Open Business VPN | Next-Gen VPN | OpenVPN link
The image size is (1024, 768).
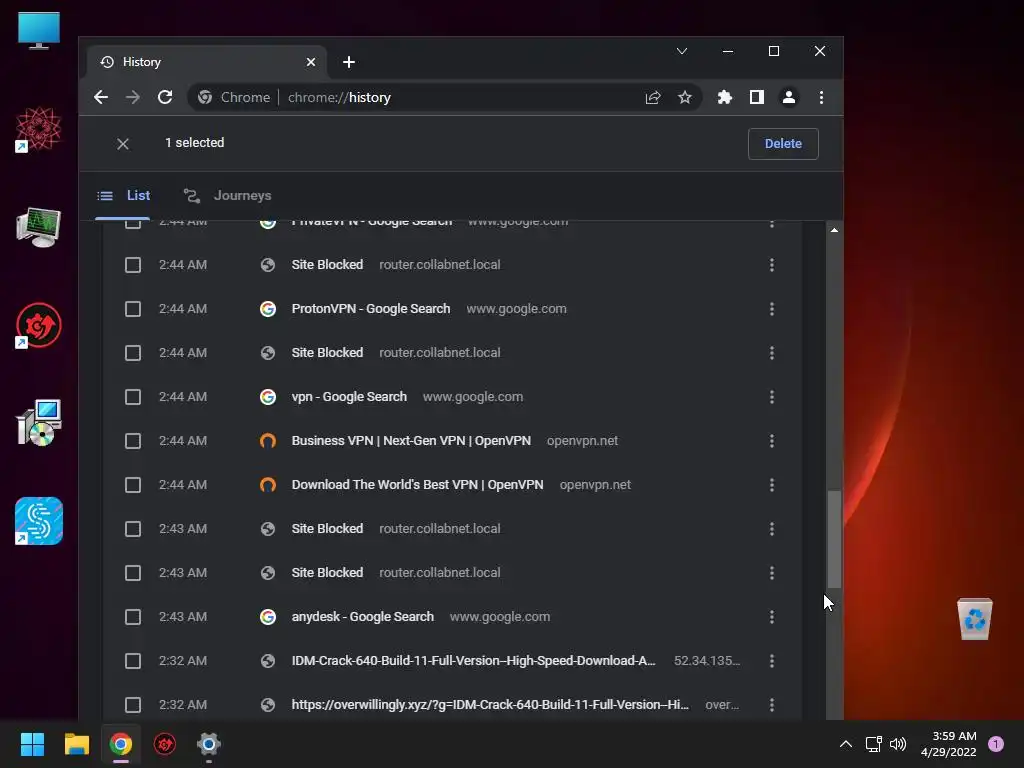tap(411, 441)
